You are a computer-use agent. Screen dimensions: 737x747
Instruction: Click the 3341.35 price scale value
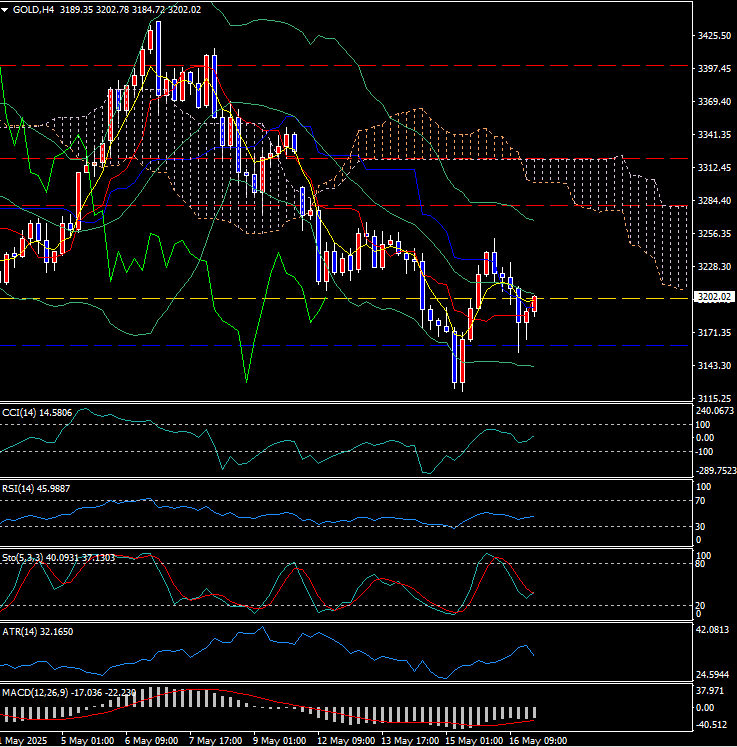[x=714, y=135]
